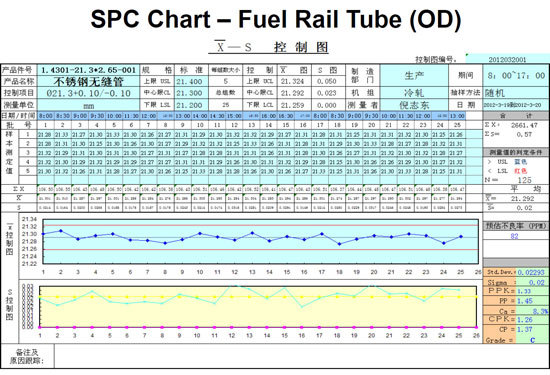The height and width of the screenshot is (375, 550).
Task: Click the Grade result C cell
Action: pos(533,340)
